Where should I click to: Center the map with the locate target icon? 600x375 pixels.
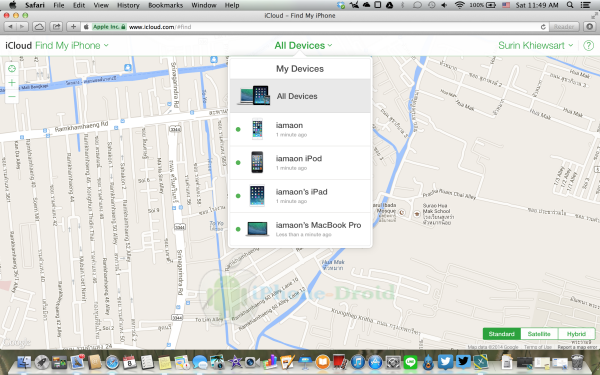coord(12,68)
